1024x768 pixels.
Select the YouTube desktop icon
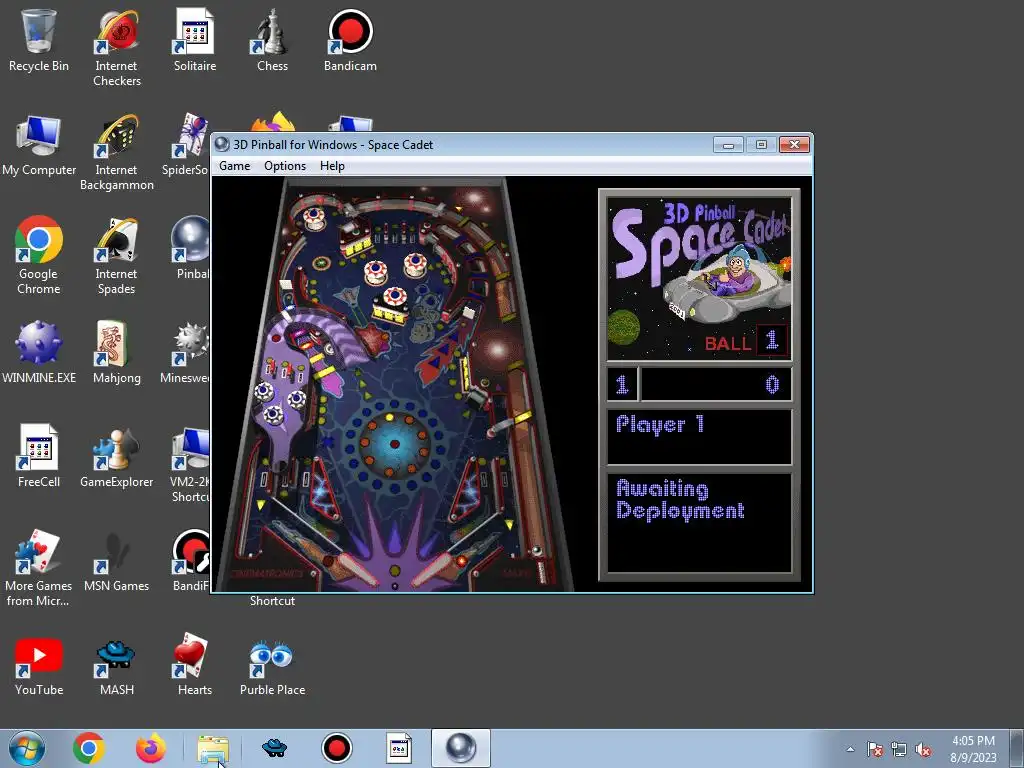coord(39,665)
